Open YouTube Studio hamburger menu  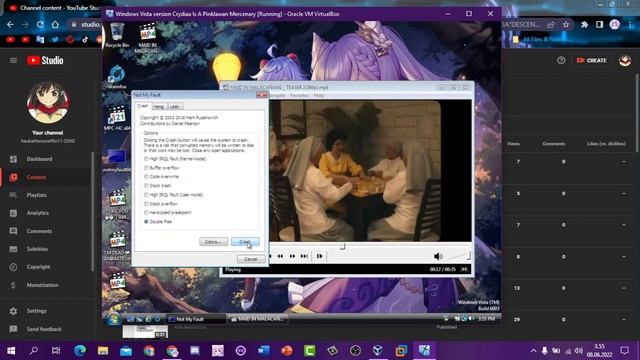(x=13, y=60)
